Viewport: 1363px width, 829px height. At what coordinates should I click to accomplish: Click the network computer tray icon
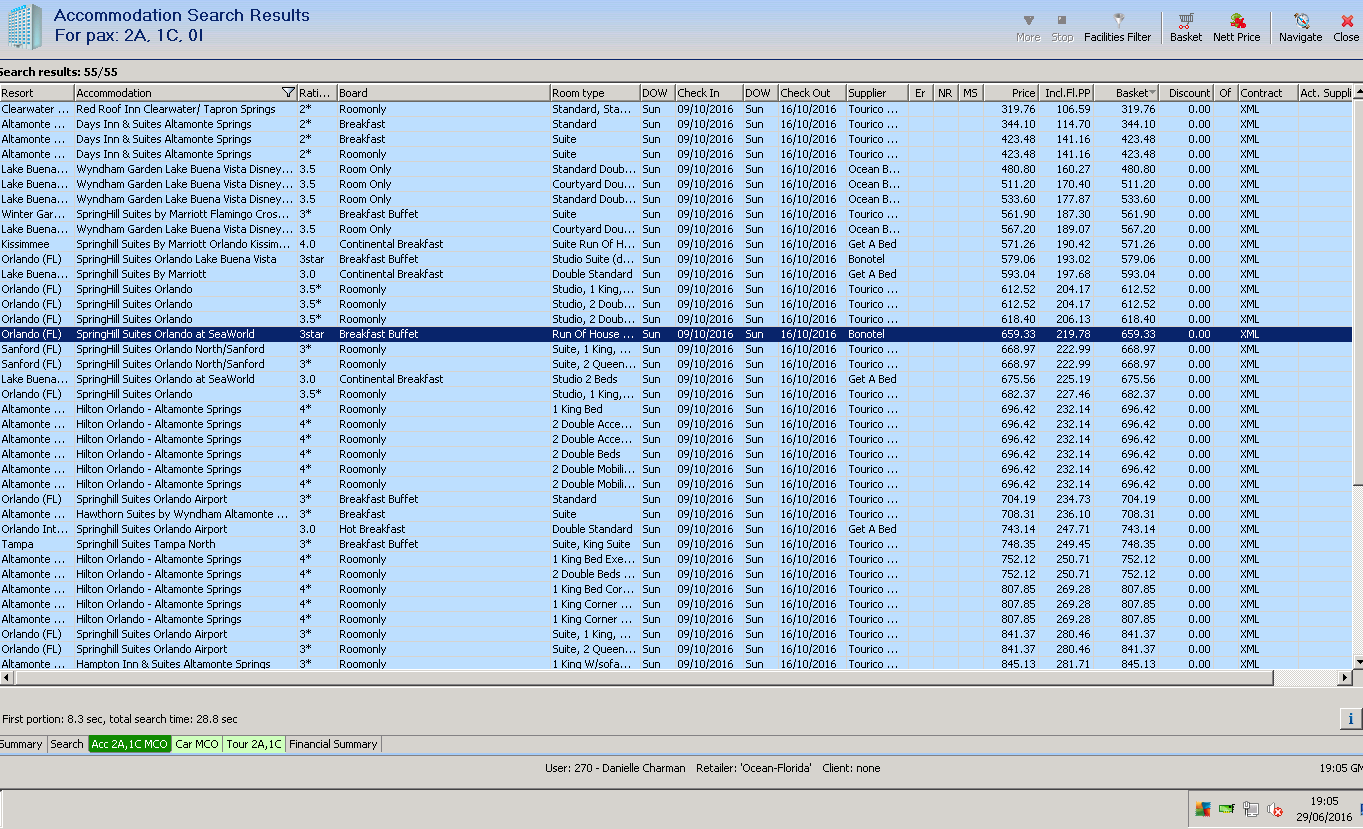[x=1251, y=809]
